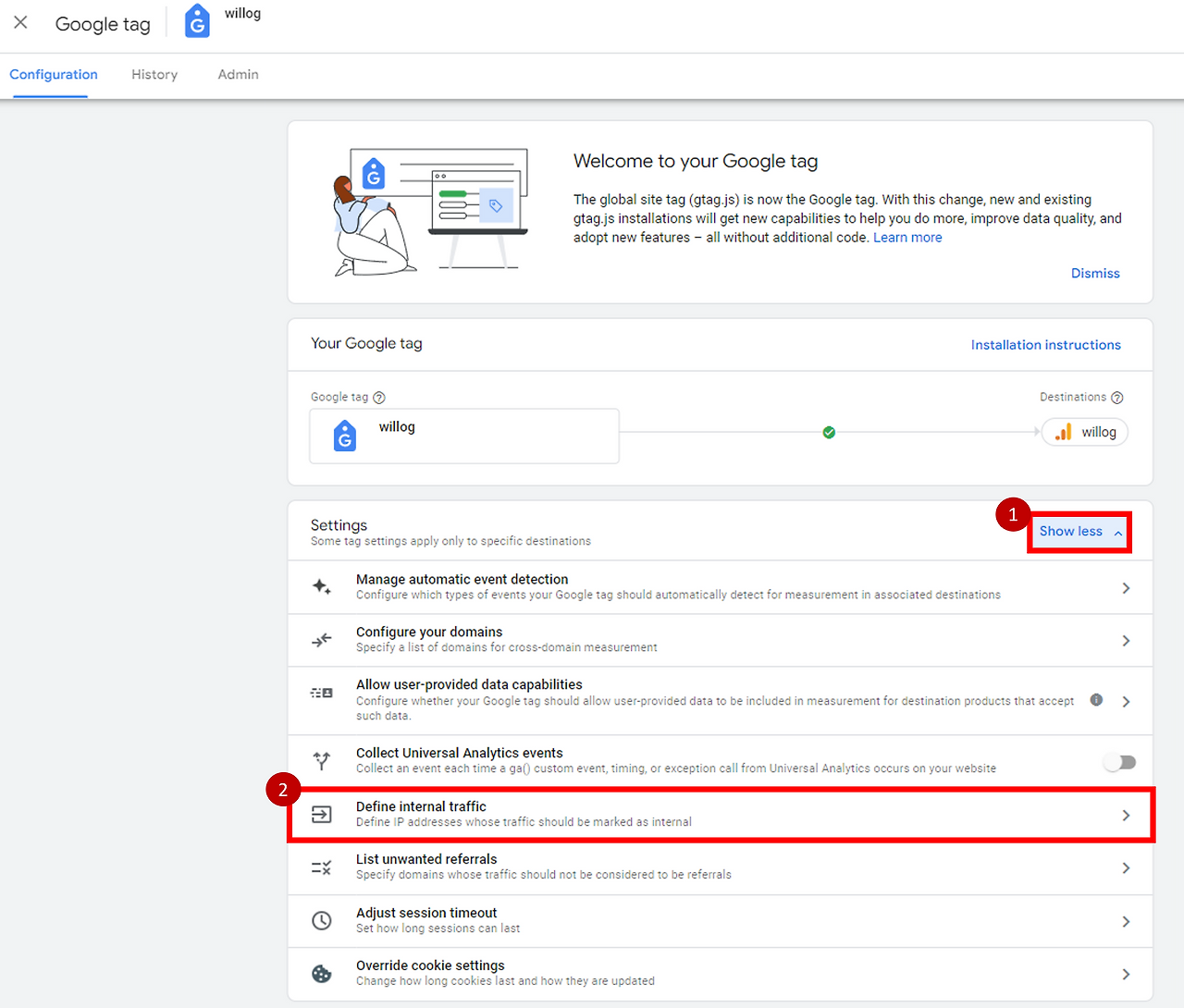Click the help icon next to Google tag label
The width and height of the screenshot is (1184, 1008).
tap(379, 398)
